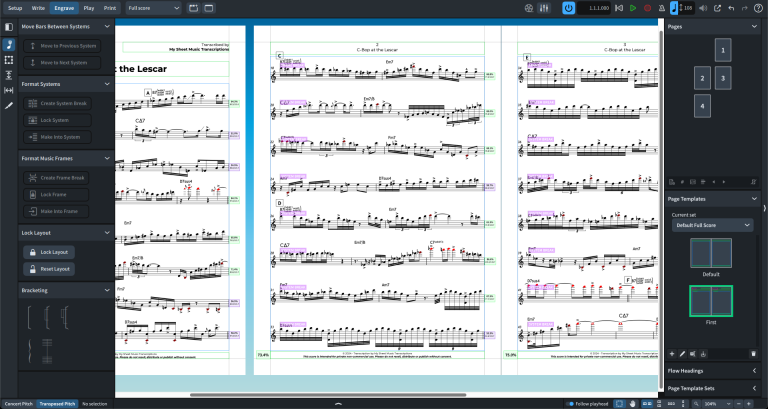Click the Lock Layout button
This screenshot has width=768, height=409.
coord(49,252)
